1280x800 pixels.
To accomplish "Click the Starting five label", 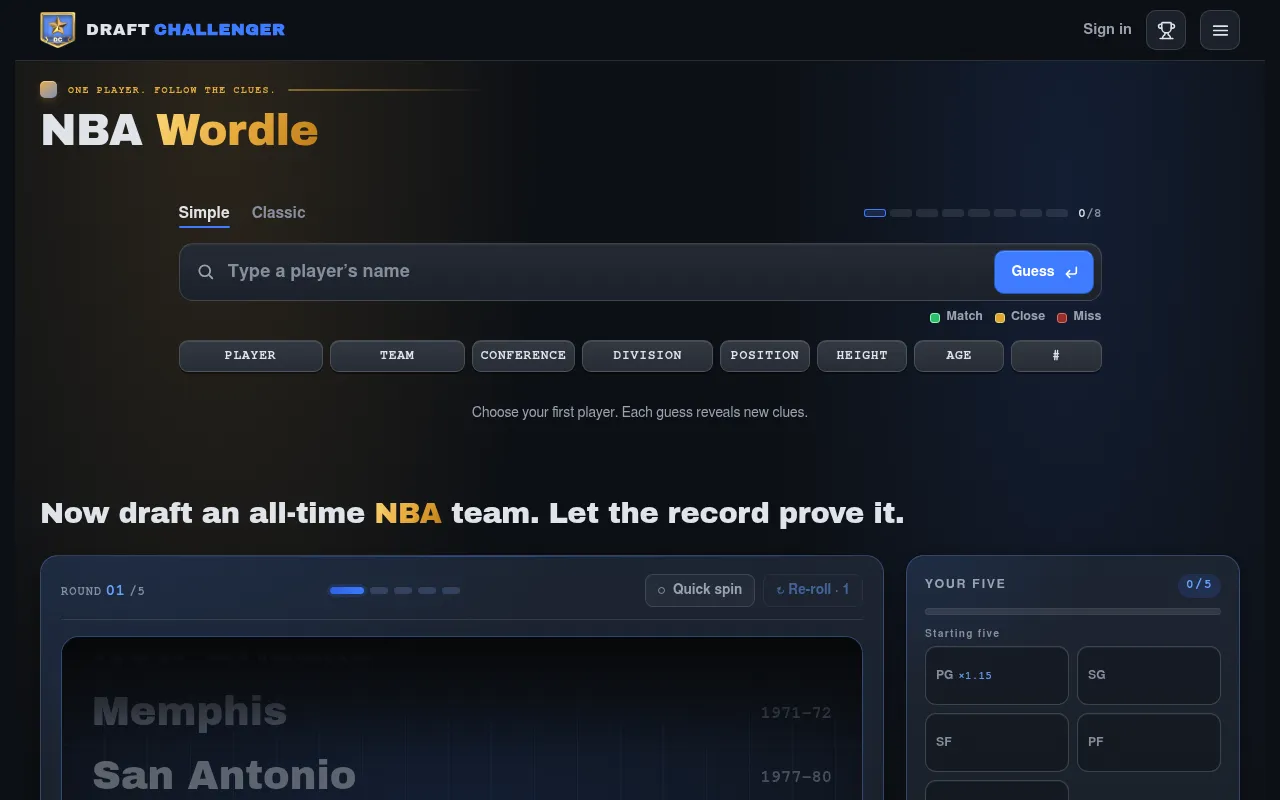I will click(x=962, y=633).
